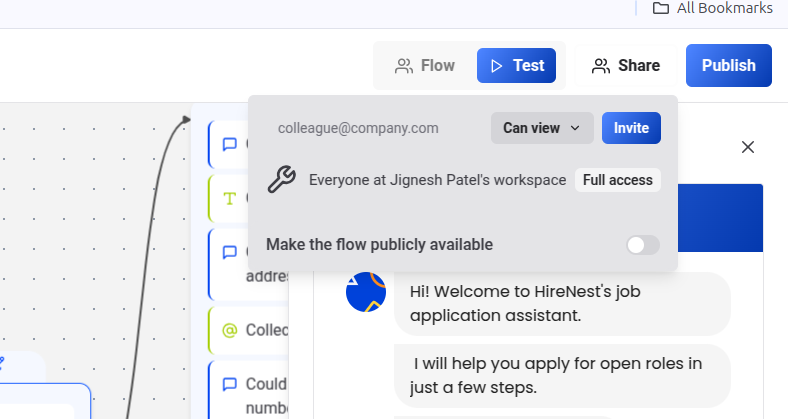Publish the flow
Image resolution: width=788 pixels, height=419 pixels.
point(728,66)
